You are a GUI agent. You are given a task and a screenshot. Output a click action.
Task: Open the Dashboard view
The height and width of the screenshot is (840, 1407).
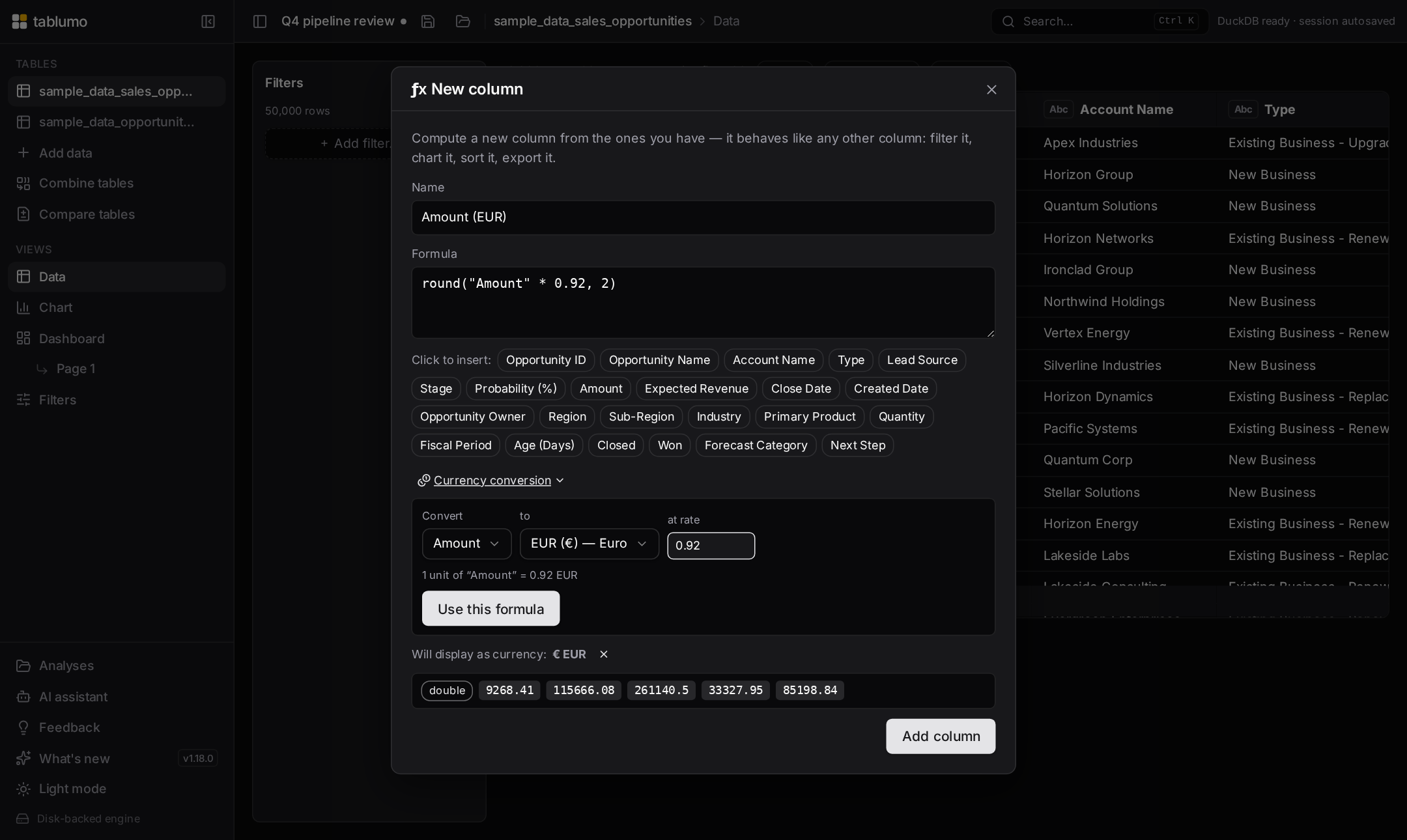click(x=117, y=338)
